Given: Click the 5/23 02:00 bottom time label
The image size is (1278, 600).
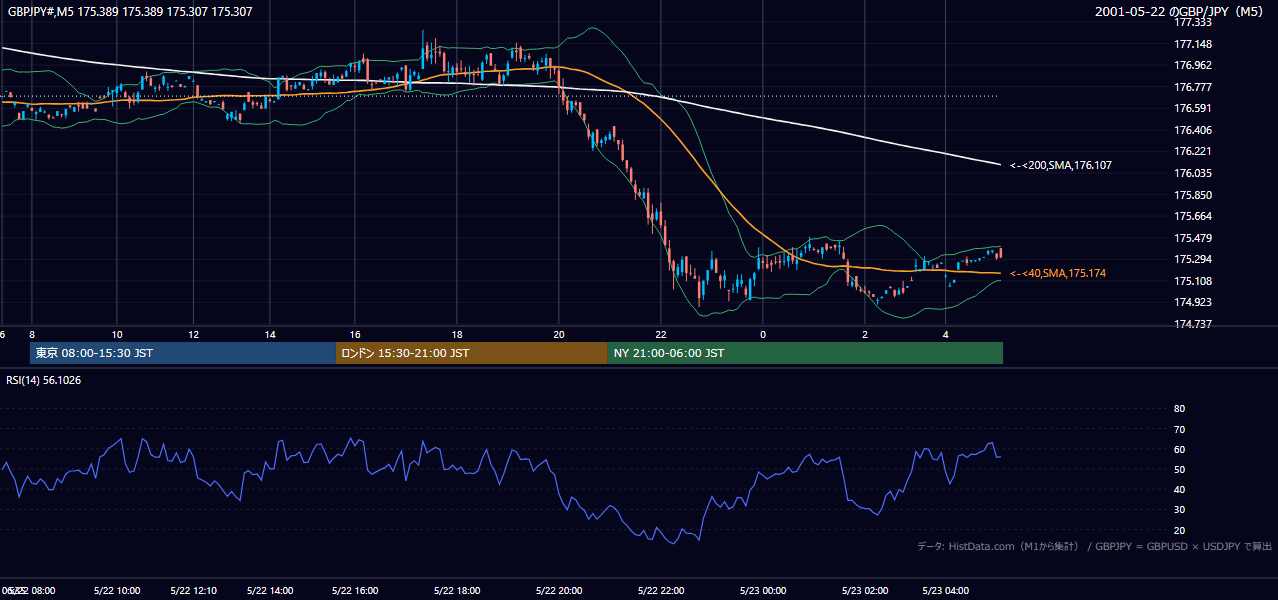Looking at the screenshot, I should [x=865, y=591].
